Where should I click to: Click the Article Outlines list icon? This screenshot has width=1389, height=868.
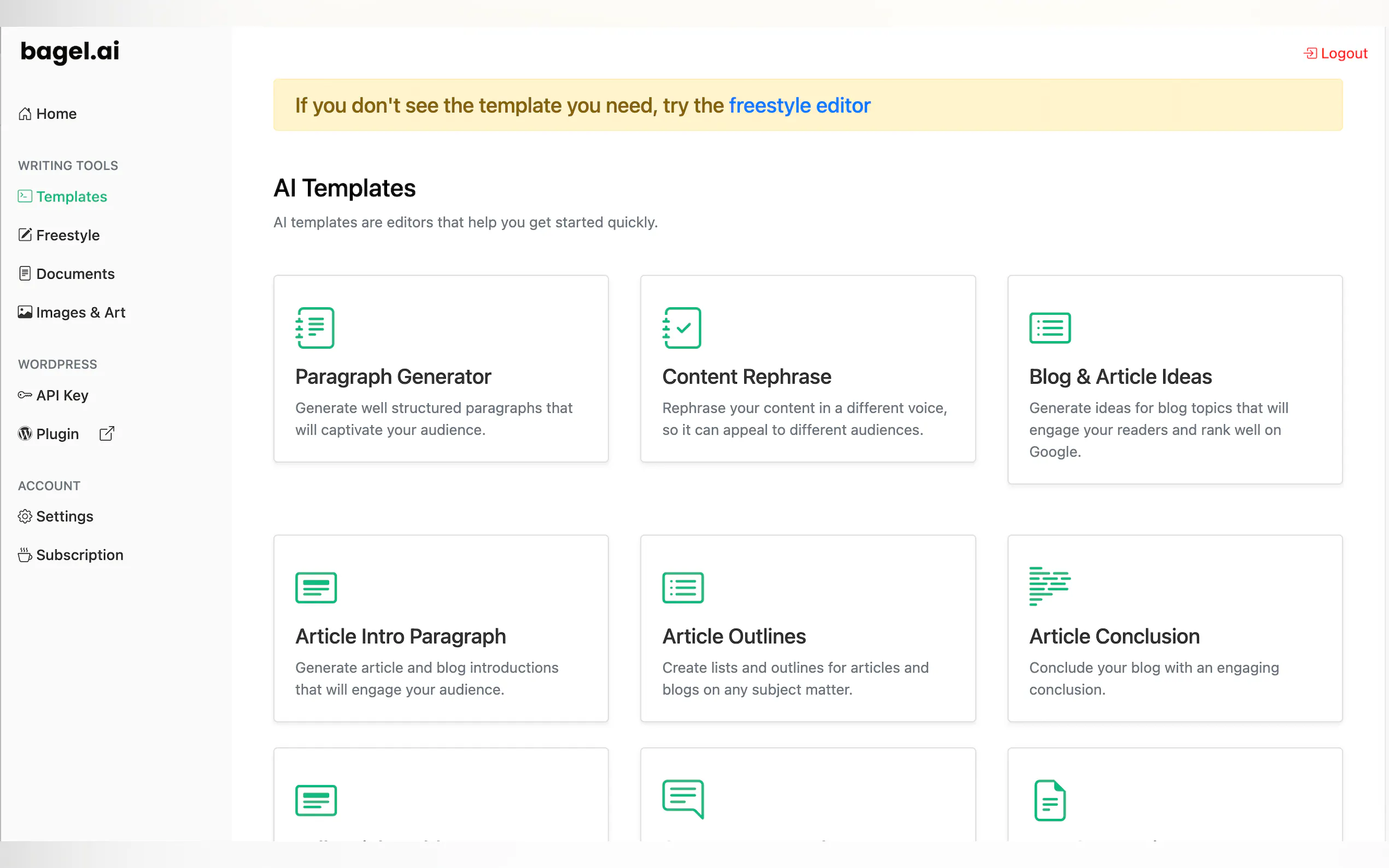(x=682, y=587)
